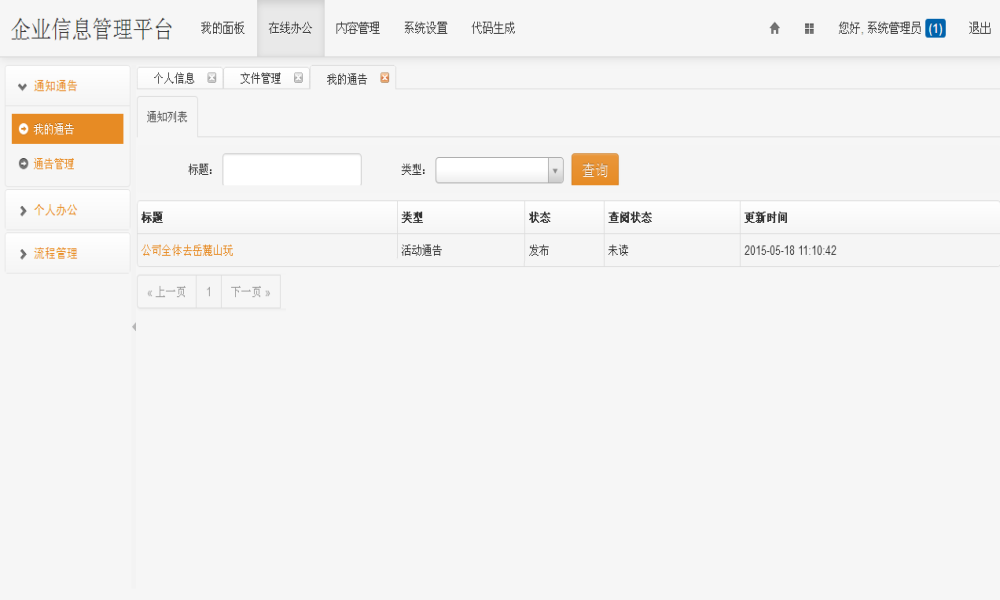This screenshot has height=600, width=1000.
Task: Open 通告管理 in the sidebar
Action: (54, 164)
